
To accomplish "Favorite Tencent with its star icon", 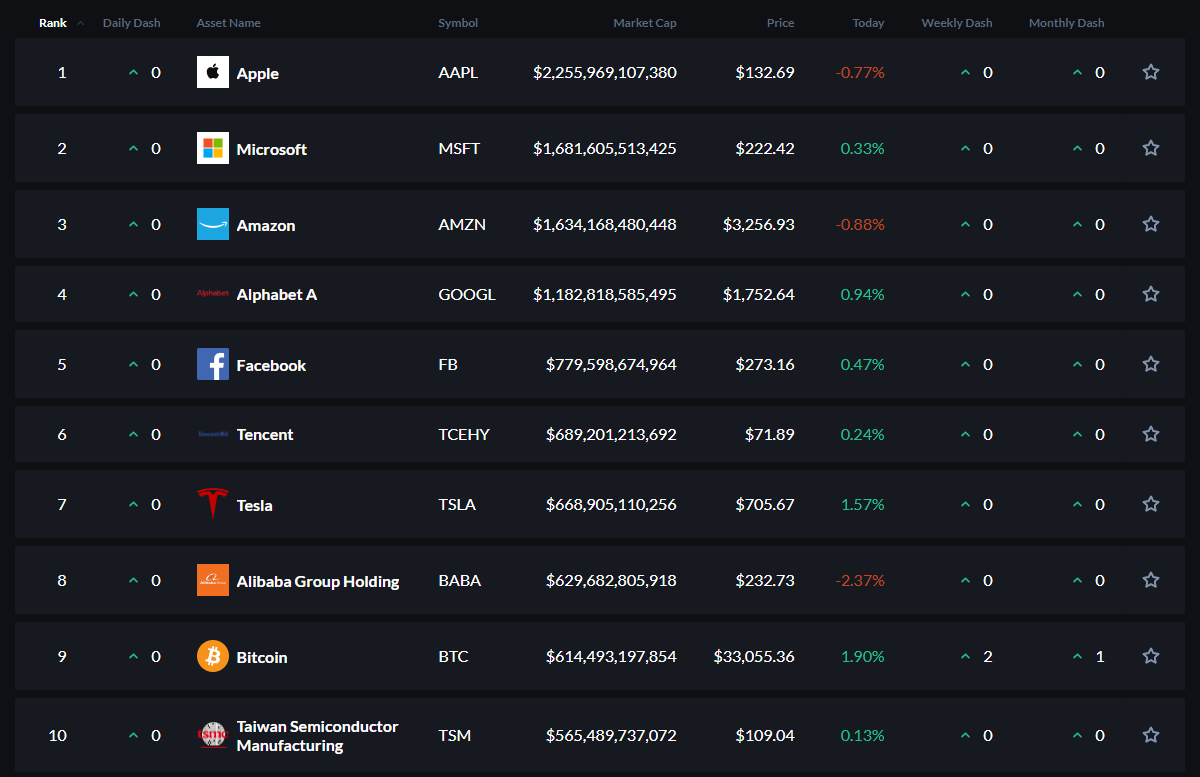I will (x=1151, y=434).
